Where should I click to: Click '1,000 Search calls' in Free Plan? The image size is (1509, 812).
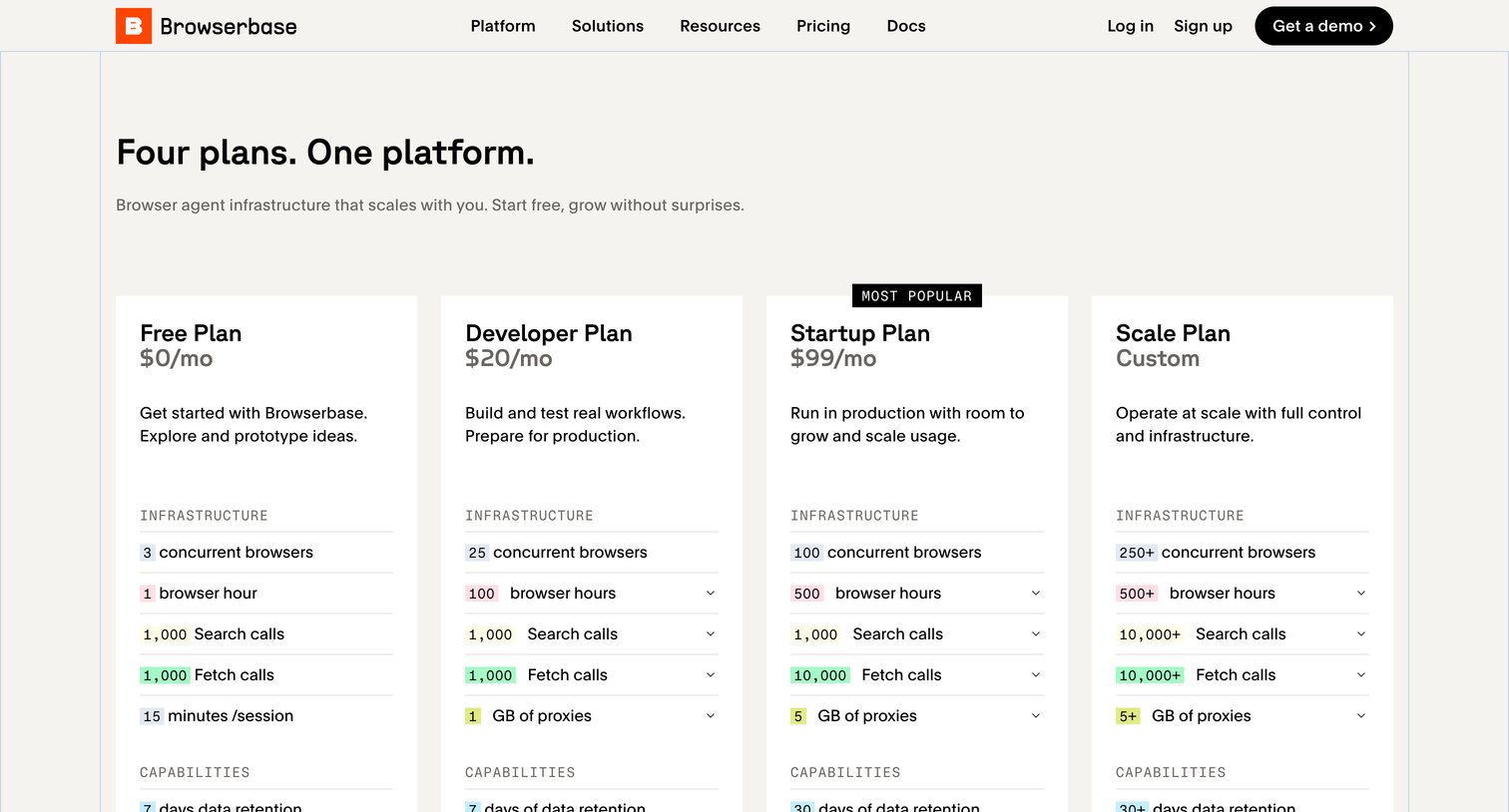click(213, 634)
